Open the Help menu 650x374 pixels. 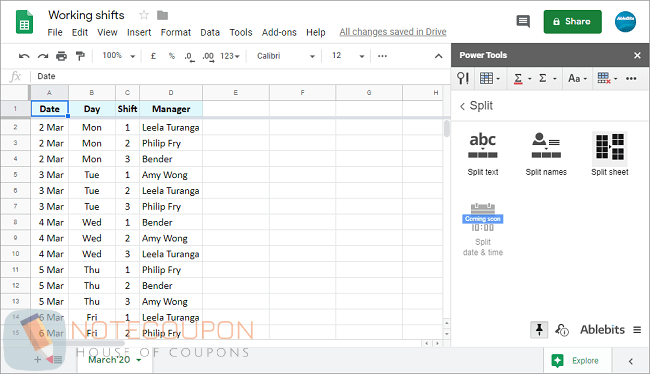[315, 32]
